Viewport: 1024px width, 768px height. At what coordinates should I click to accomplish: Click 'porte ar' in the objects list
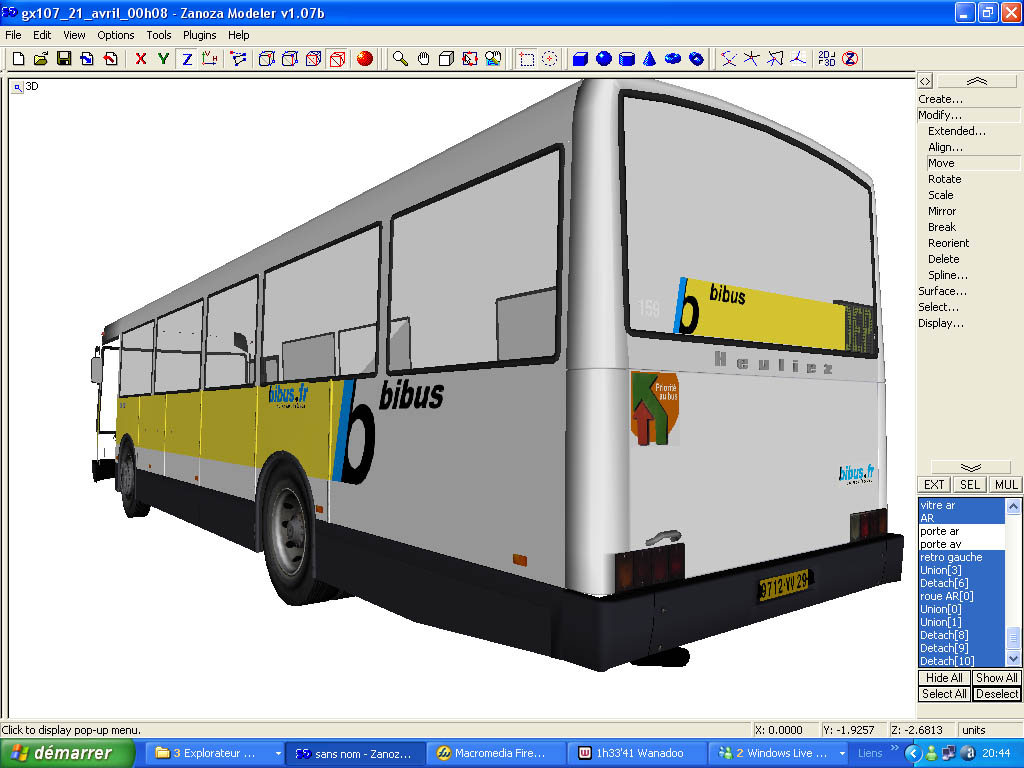[961, 531]
